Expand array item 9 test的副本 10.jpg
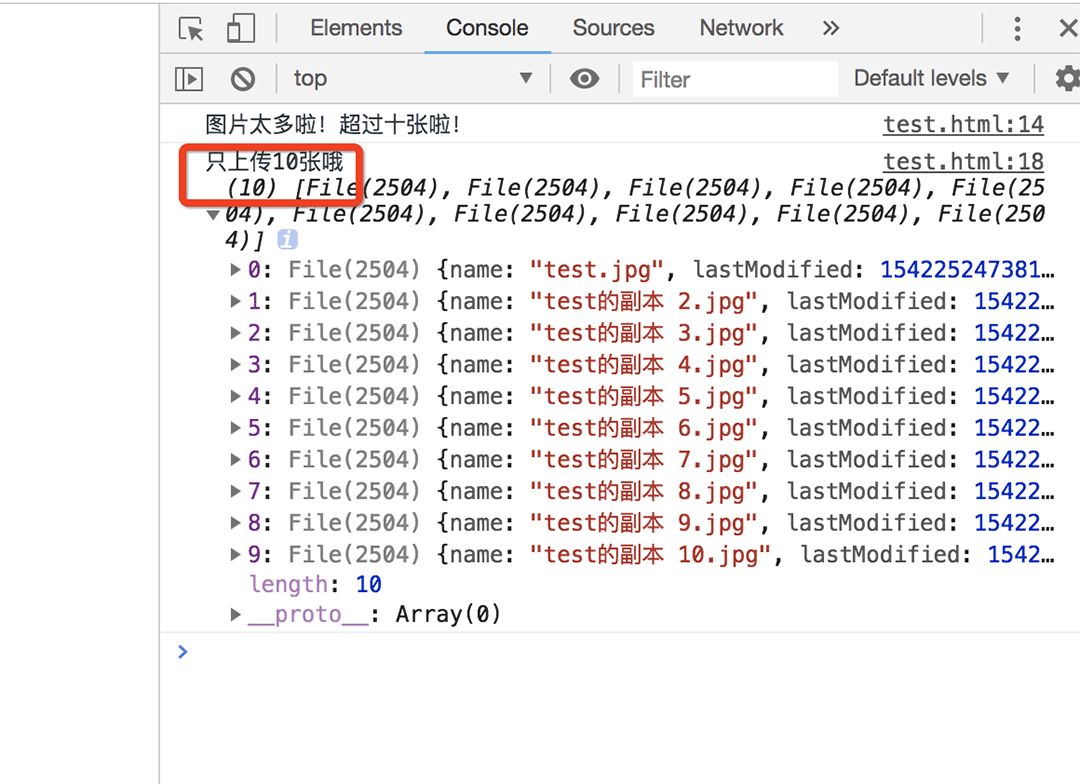Screen dimensions: 1080x784 click(235, 554)
